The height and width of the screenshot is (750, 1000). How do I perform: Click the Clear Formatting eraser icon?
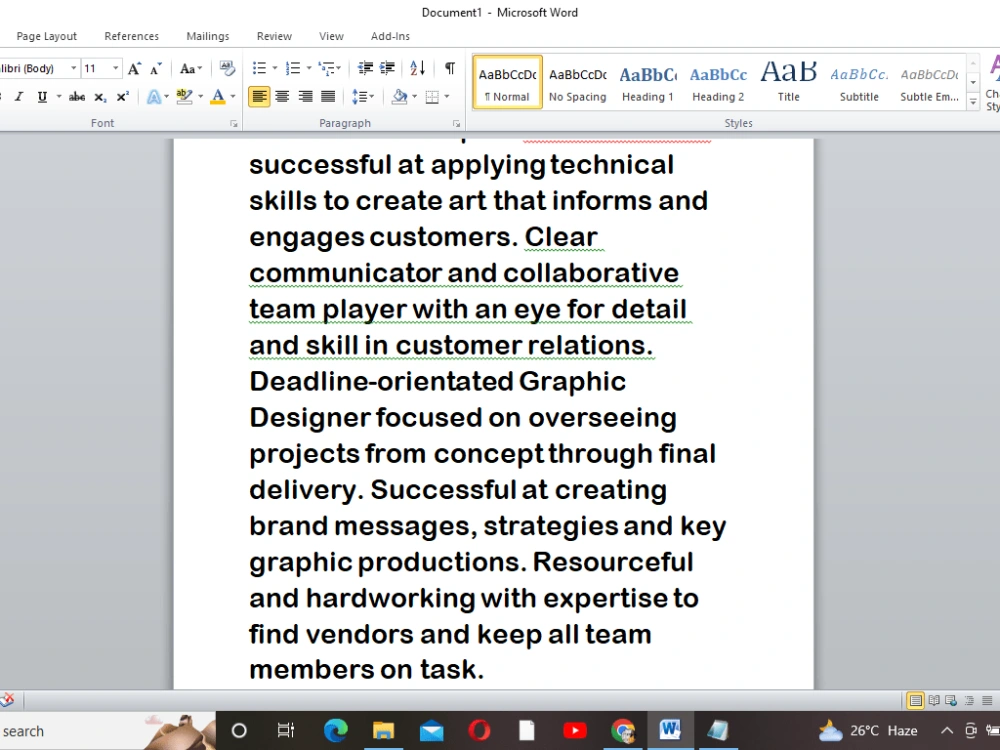(x=226, y=68)
